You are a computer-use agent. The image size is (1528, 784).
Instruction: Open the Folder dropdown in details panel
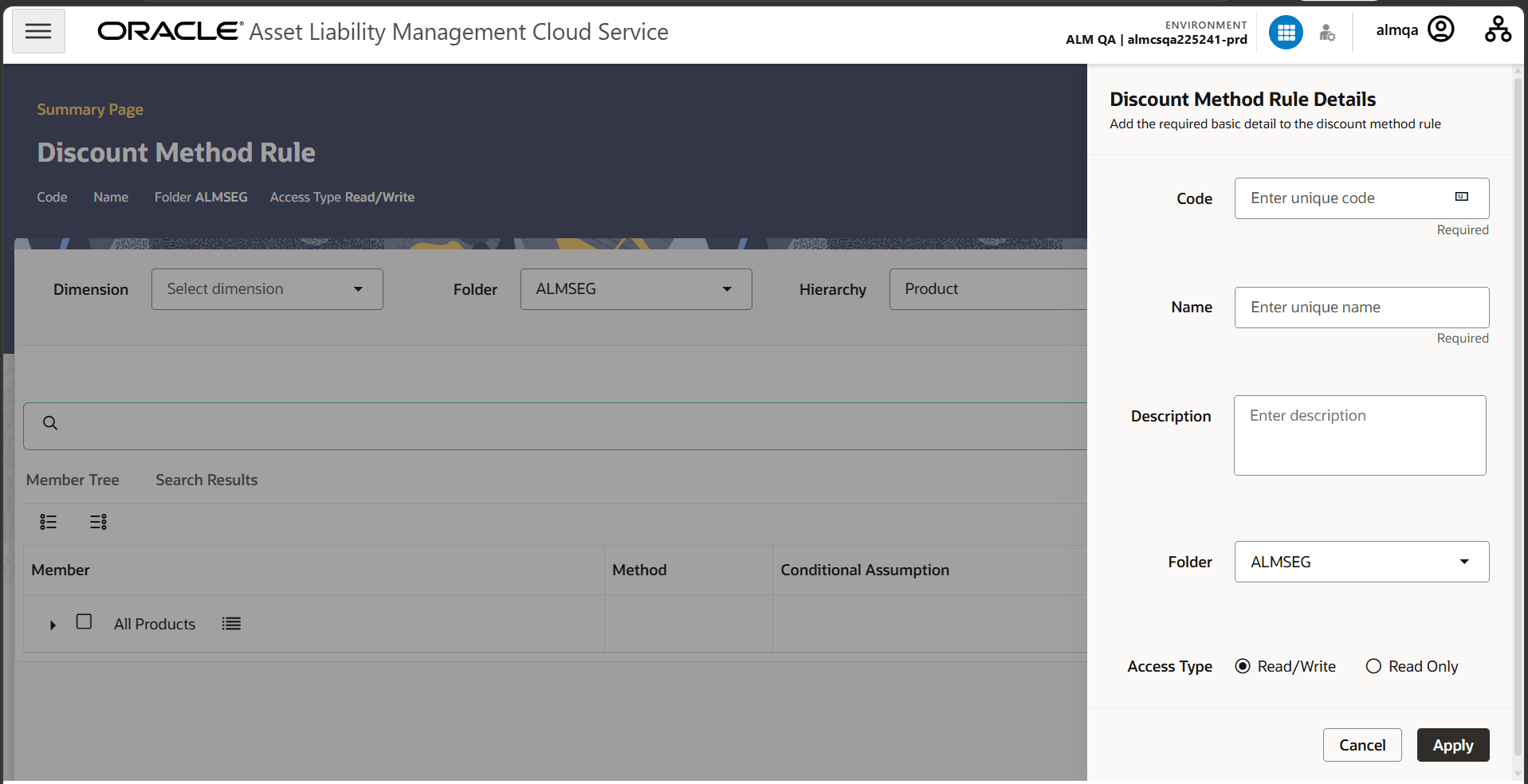click(x=1361, y=562)
